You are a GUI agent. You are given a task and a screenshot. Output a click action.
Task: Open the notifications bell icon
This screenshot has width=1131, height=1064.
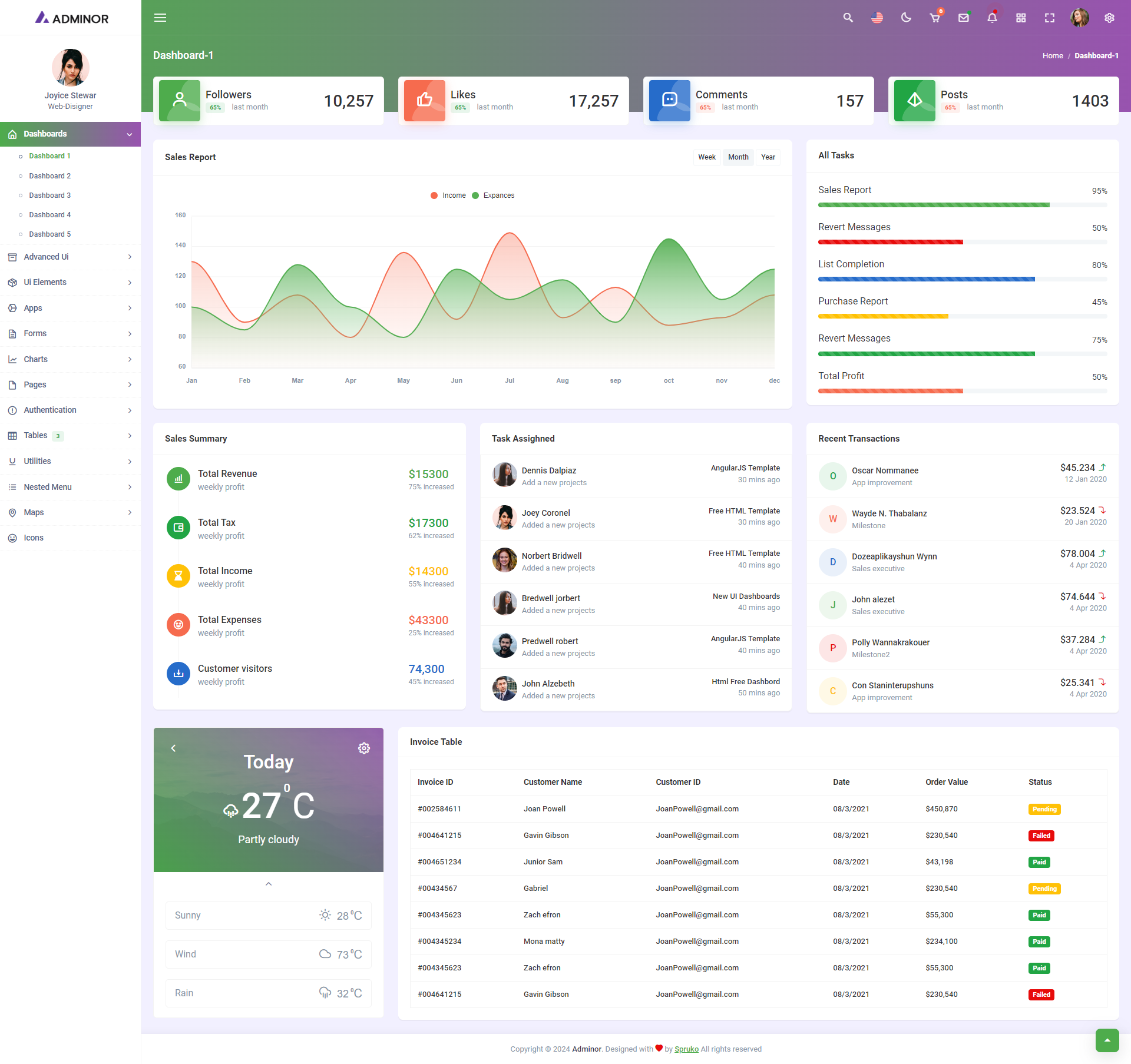click(992, 18)
